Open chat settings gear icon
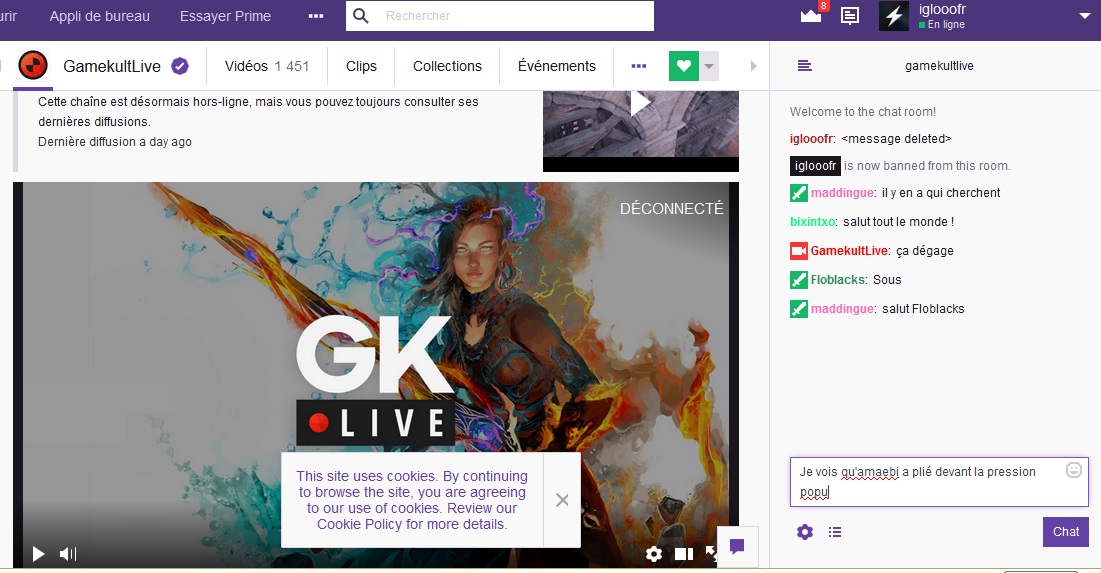Viewport: 1101px width, 573px height. point(805,532)
